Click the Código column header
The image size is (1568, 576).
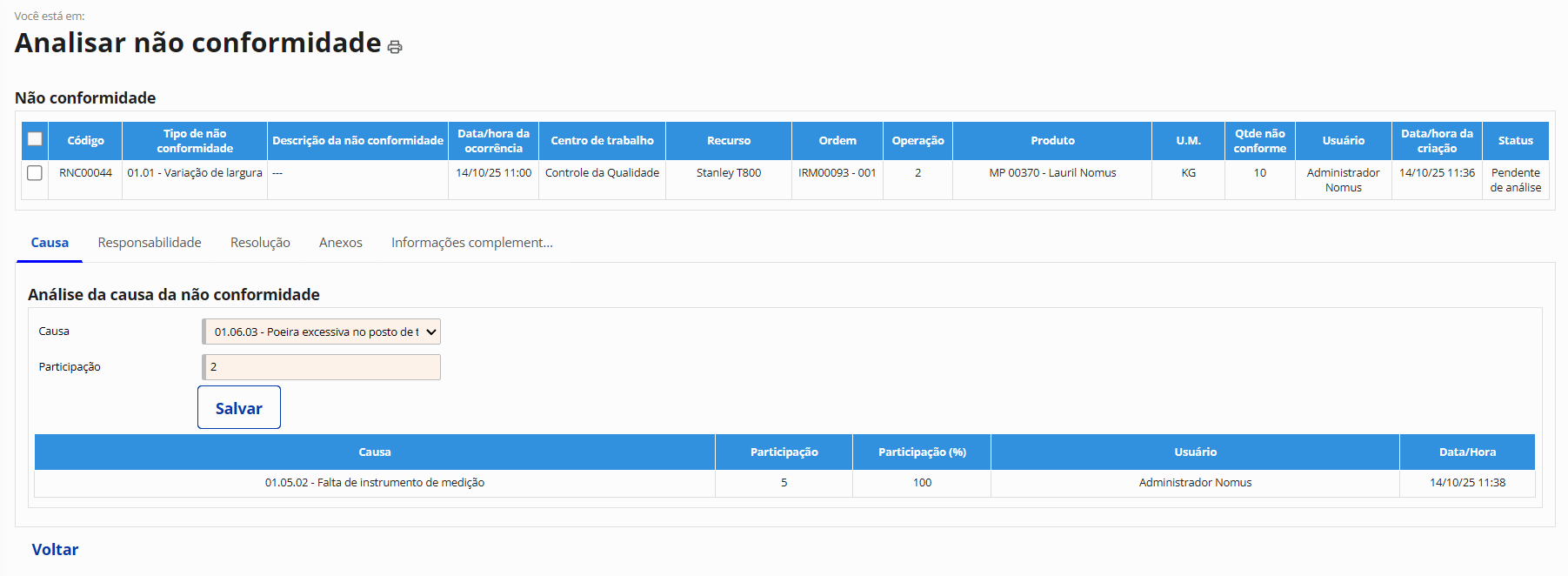click(x=85, y=141)
